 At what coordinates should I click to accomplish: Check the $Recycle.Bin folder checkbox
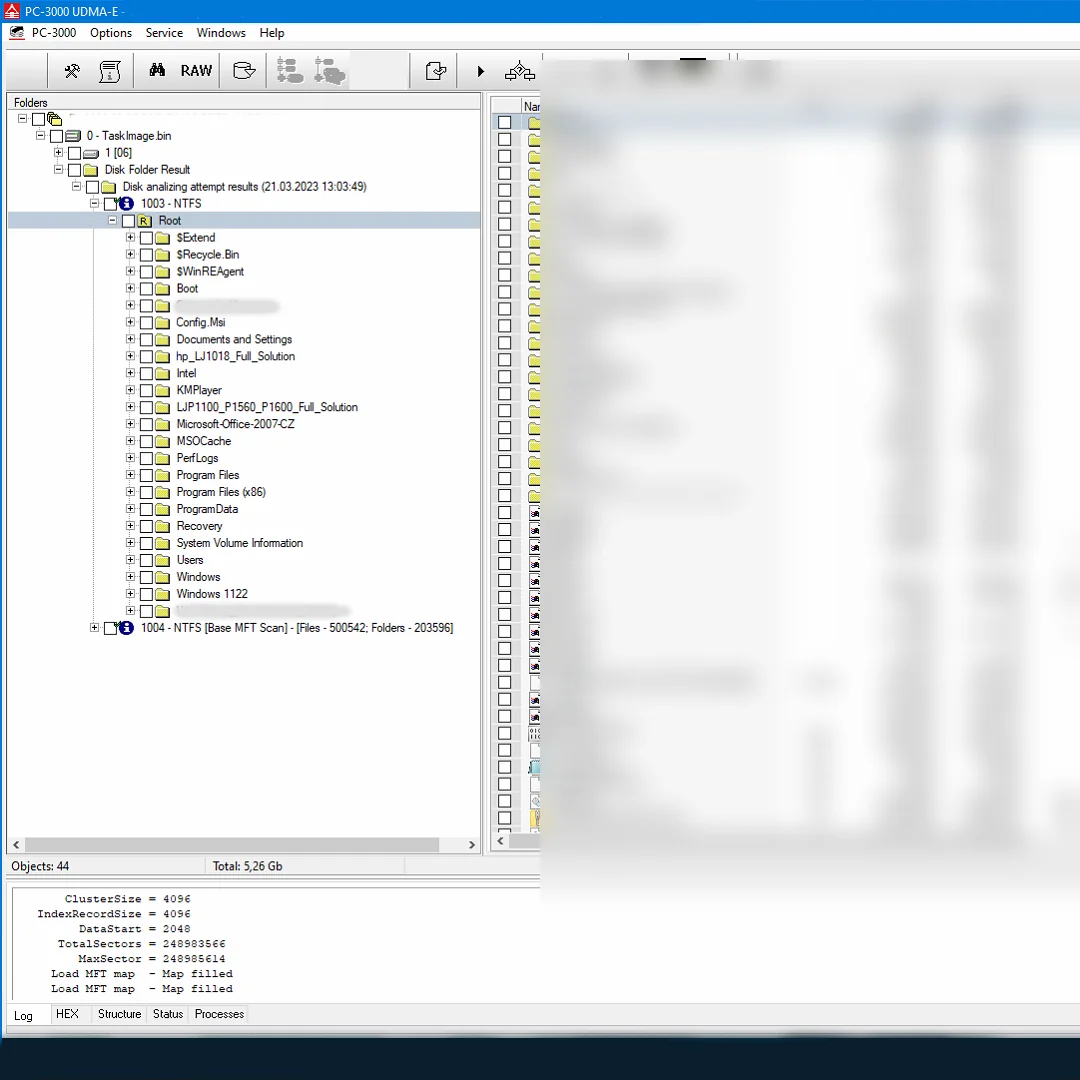pyautogui.click(x=146, y=255)
